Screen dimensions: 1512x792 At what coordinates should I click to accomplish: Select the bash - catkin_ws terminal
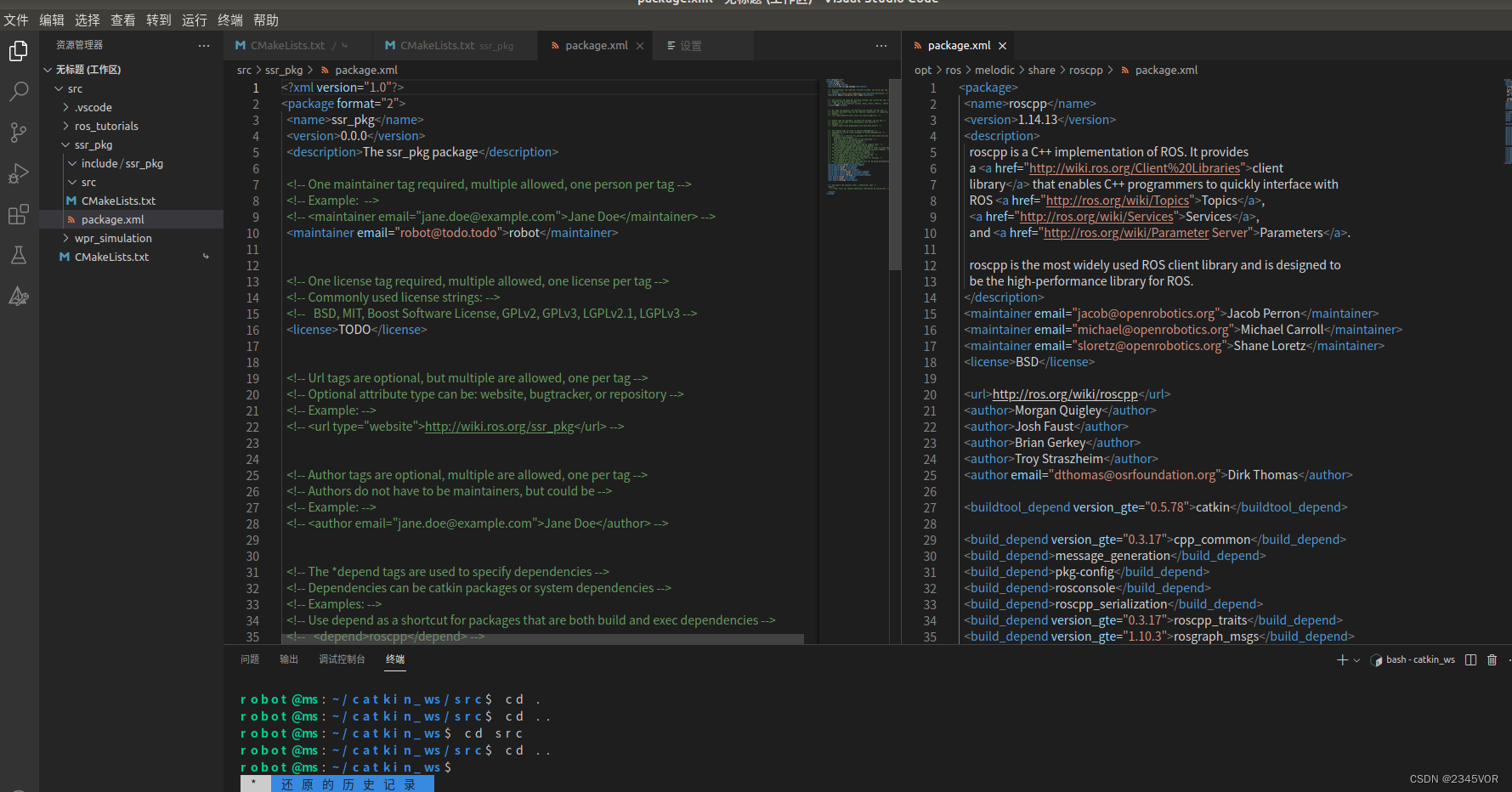(1413, 659)
